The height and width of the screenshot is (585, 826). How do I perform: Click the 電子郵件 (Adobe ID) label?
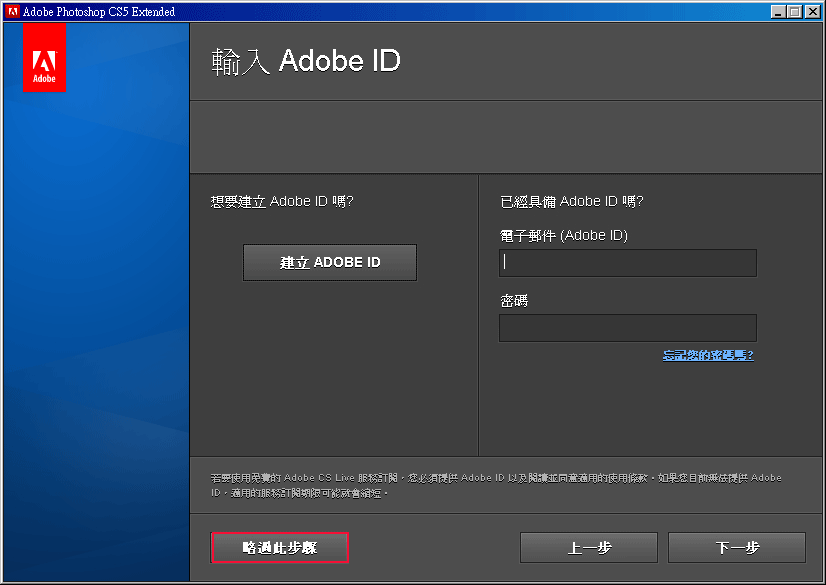(564, 235)
